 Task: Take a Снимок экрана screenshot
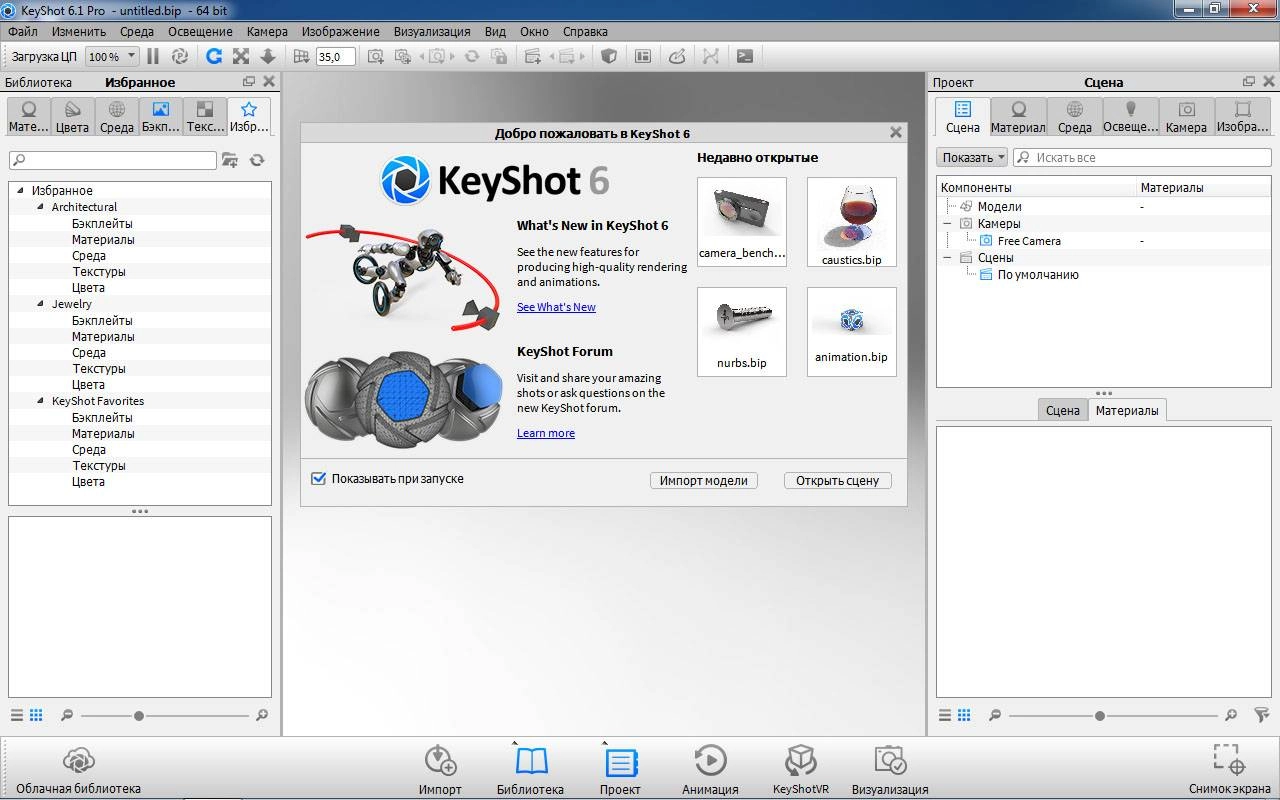click(1230, 770)
